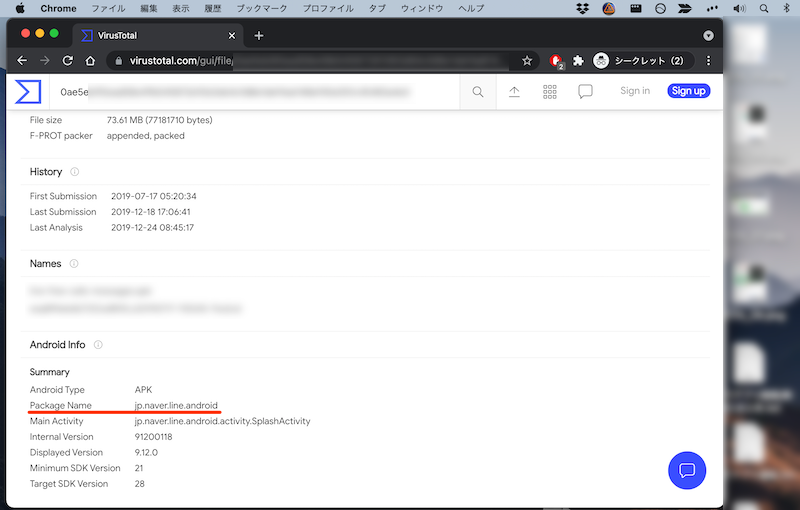
Task: Click the Sign up button
Action: (688, 91)
